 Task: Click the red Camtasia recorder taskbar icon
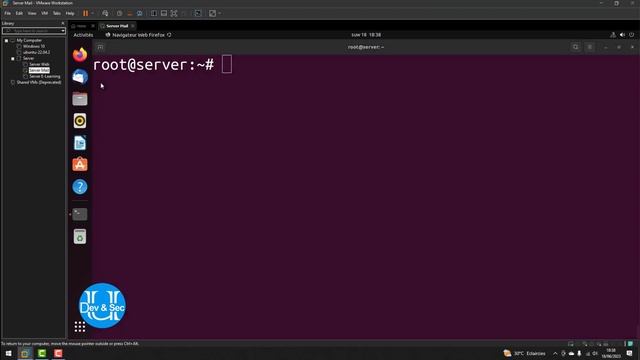[x=58, y=353]
